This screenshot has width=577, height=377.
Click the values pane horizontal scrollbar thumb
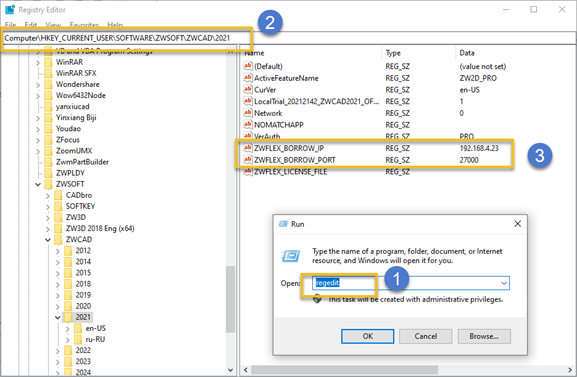344,370
